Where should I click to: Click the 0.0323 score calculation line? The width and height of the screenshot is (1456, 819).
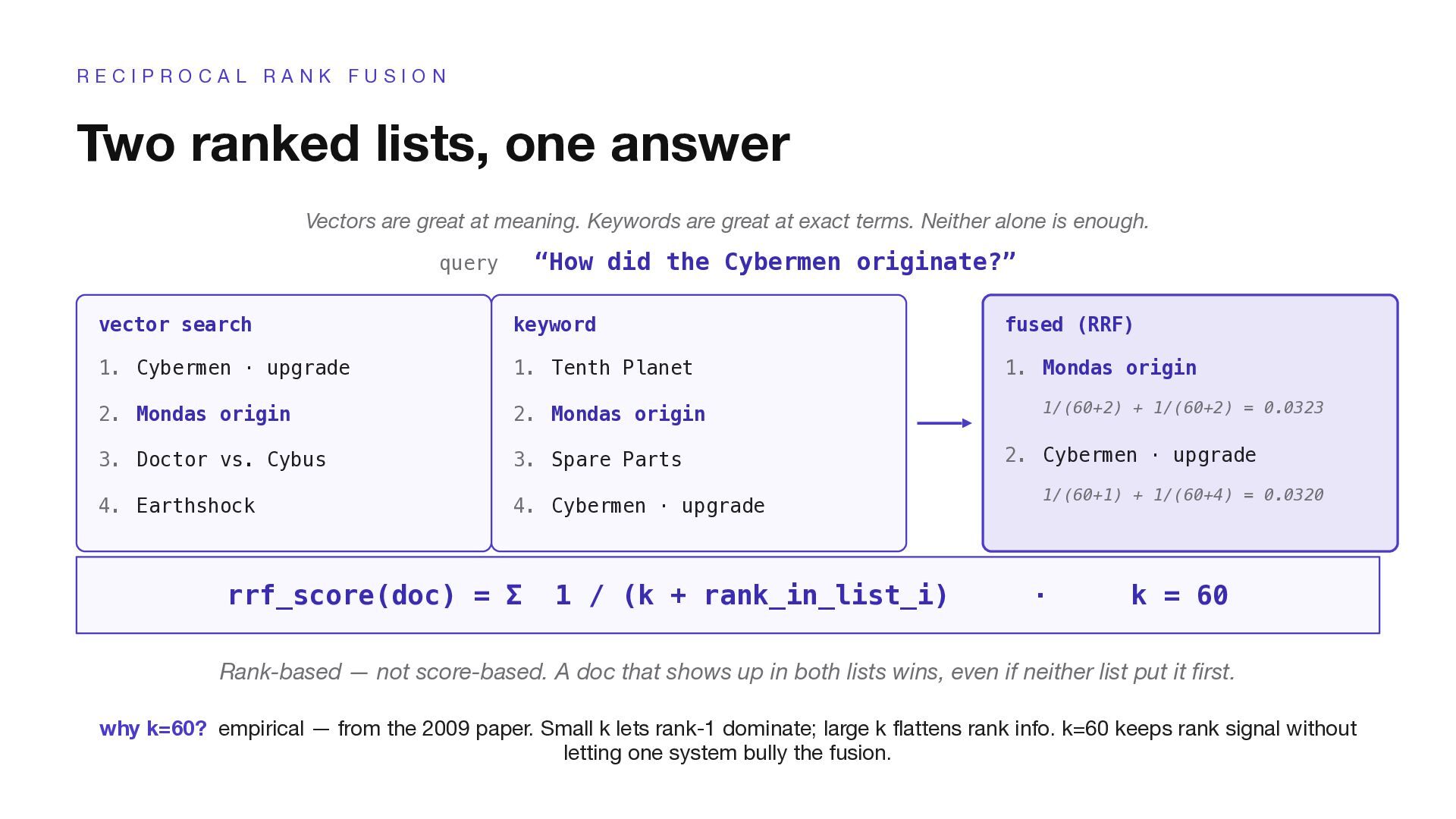[x=1182, y=408]
